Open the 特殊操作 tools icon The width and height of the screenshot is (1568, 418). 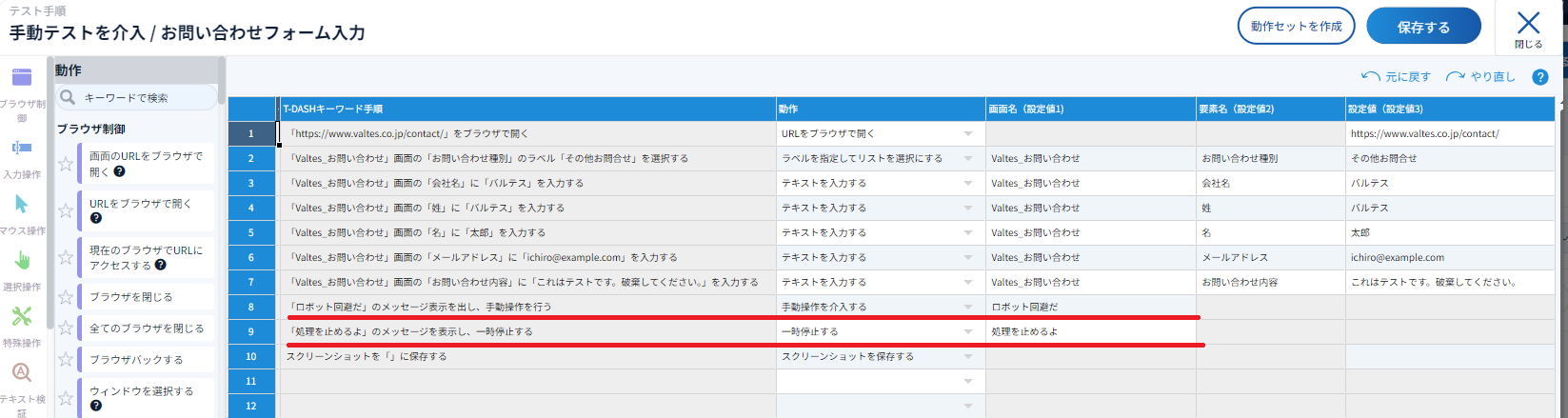click(x=21, y=316)
